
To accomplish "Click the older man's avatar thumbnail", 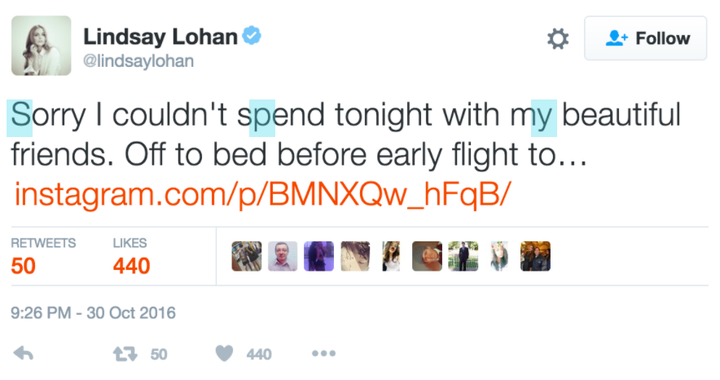I will (282, 256).
